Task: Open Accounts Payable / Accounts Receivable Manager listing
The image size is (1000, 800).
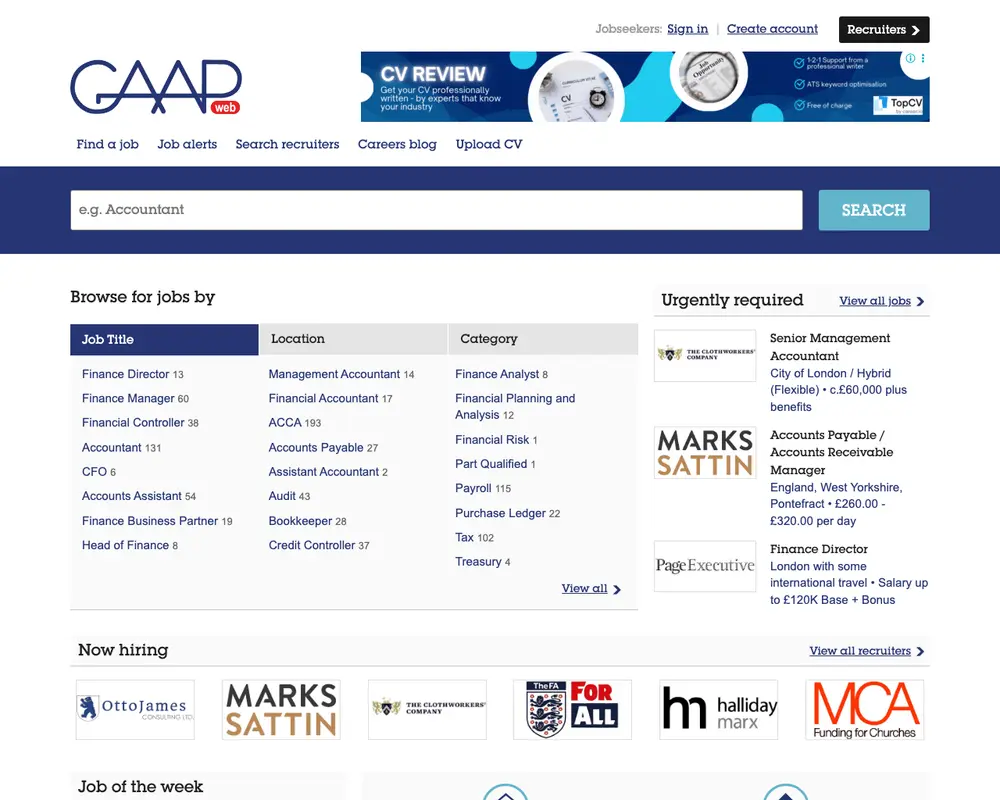Action: pos(832,452)
